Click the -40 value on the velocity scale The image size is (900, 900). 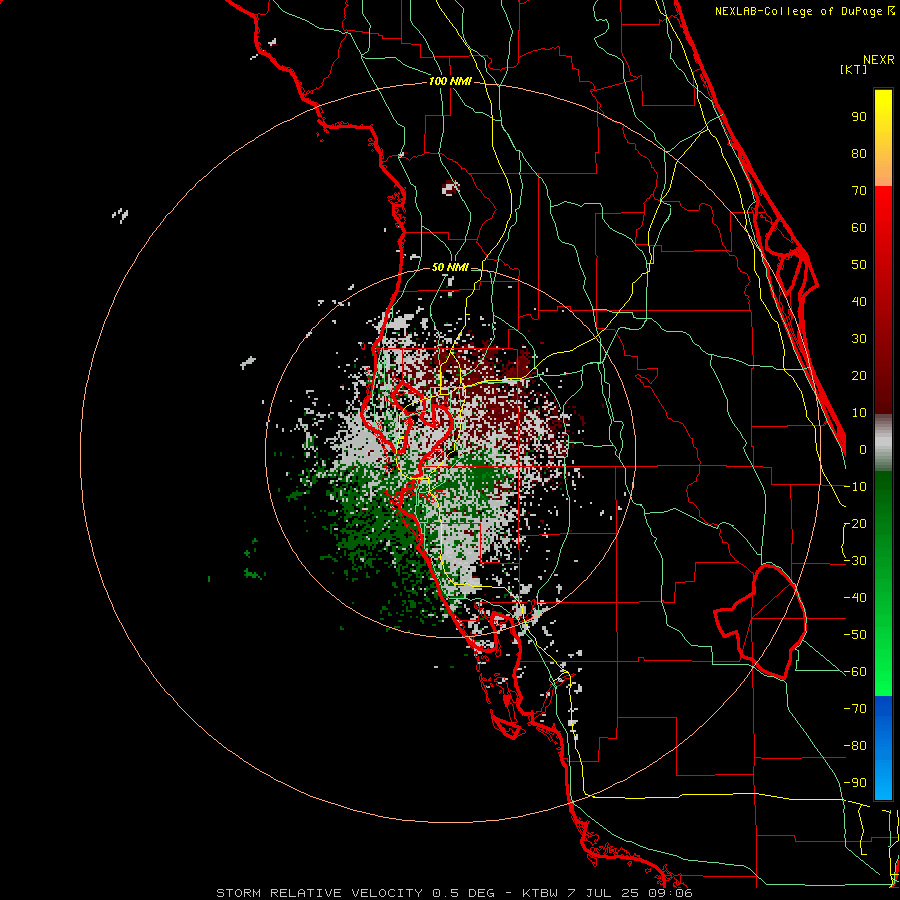855,598
